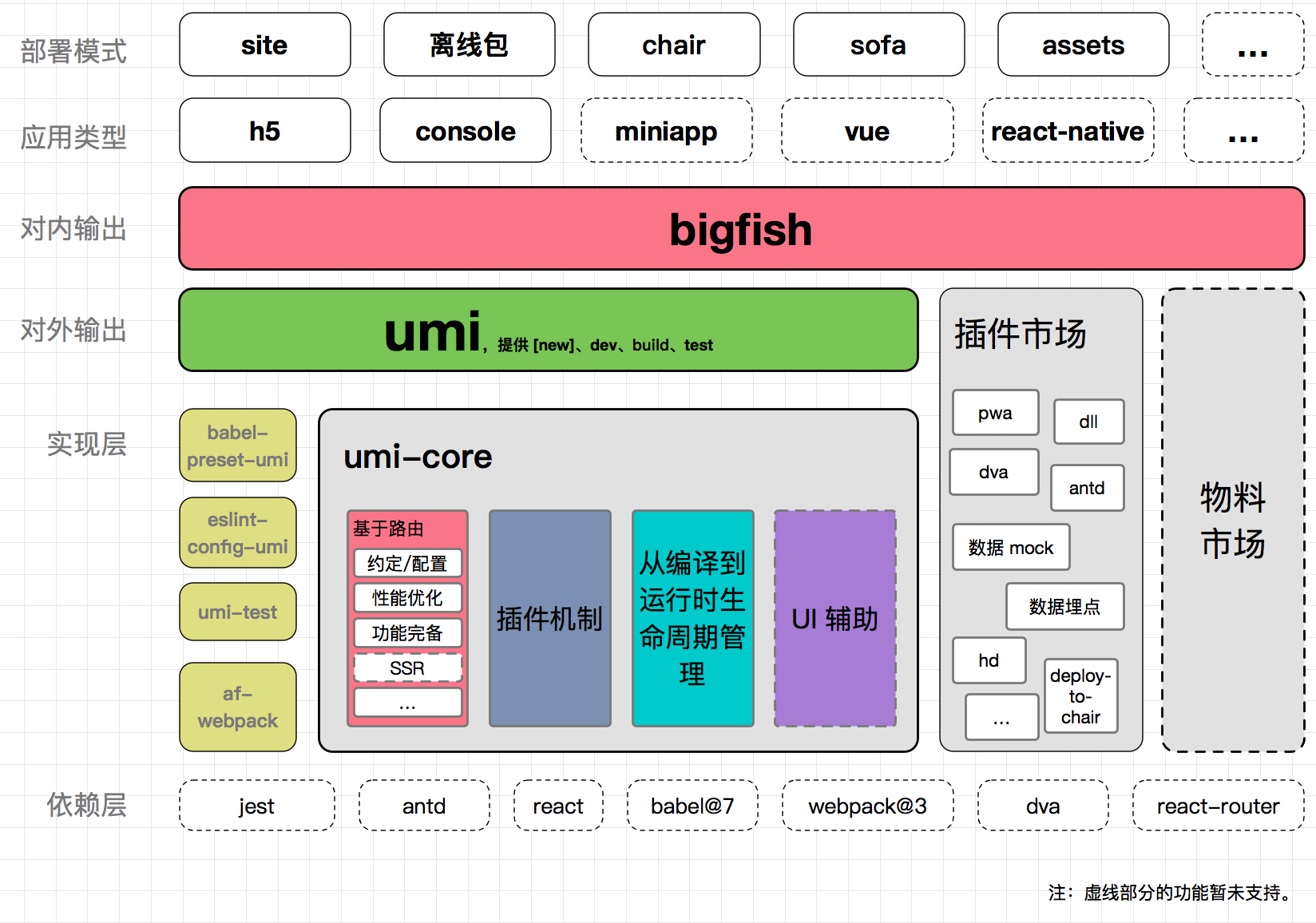Viewport: 1316px width, 923px height.
Task: Select the "umi-test" box
Action: (238, 612)
